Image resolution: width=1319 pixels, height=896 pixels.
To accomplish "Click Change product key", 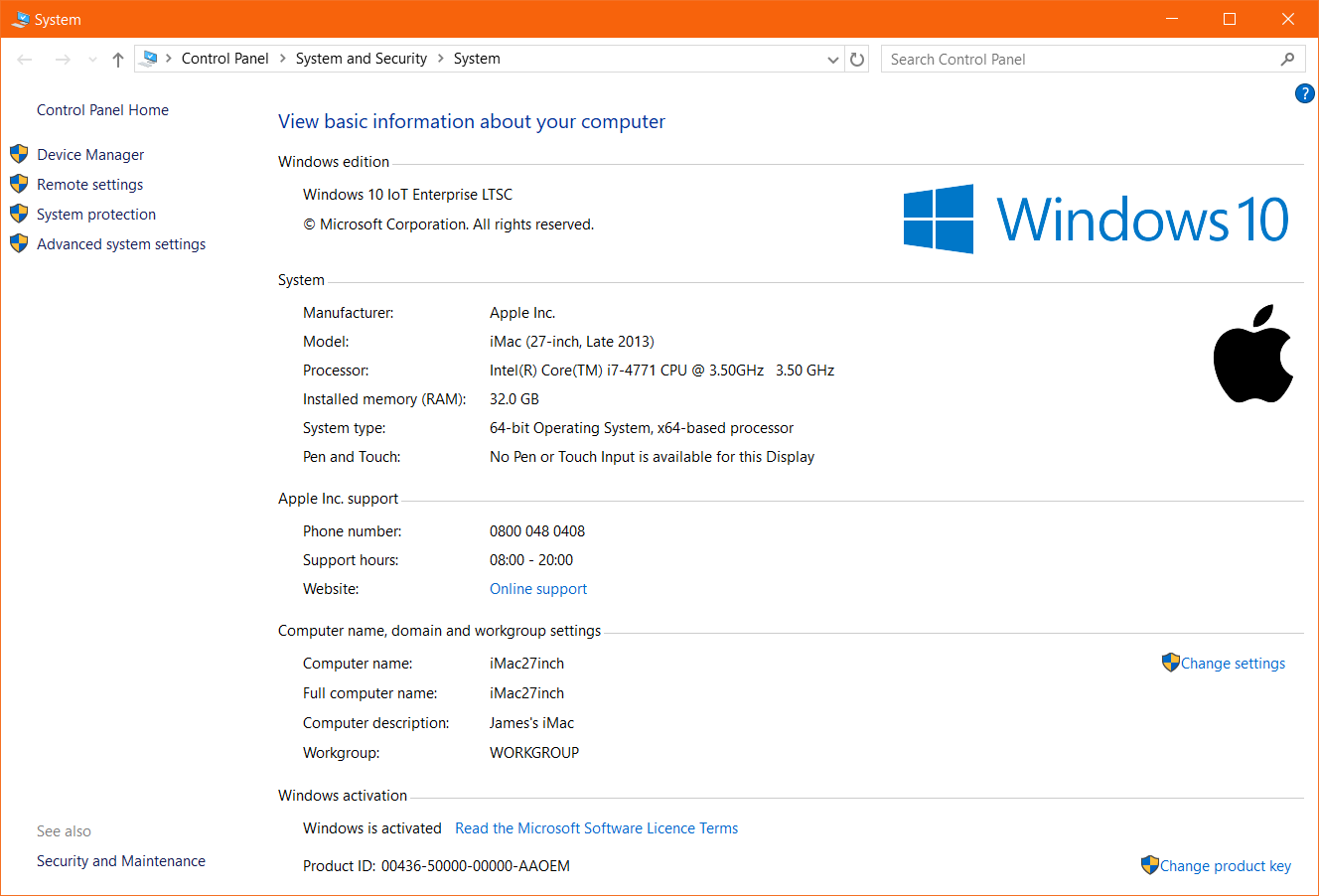I will (x=1226, y=866).
